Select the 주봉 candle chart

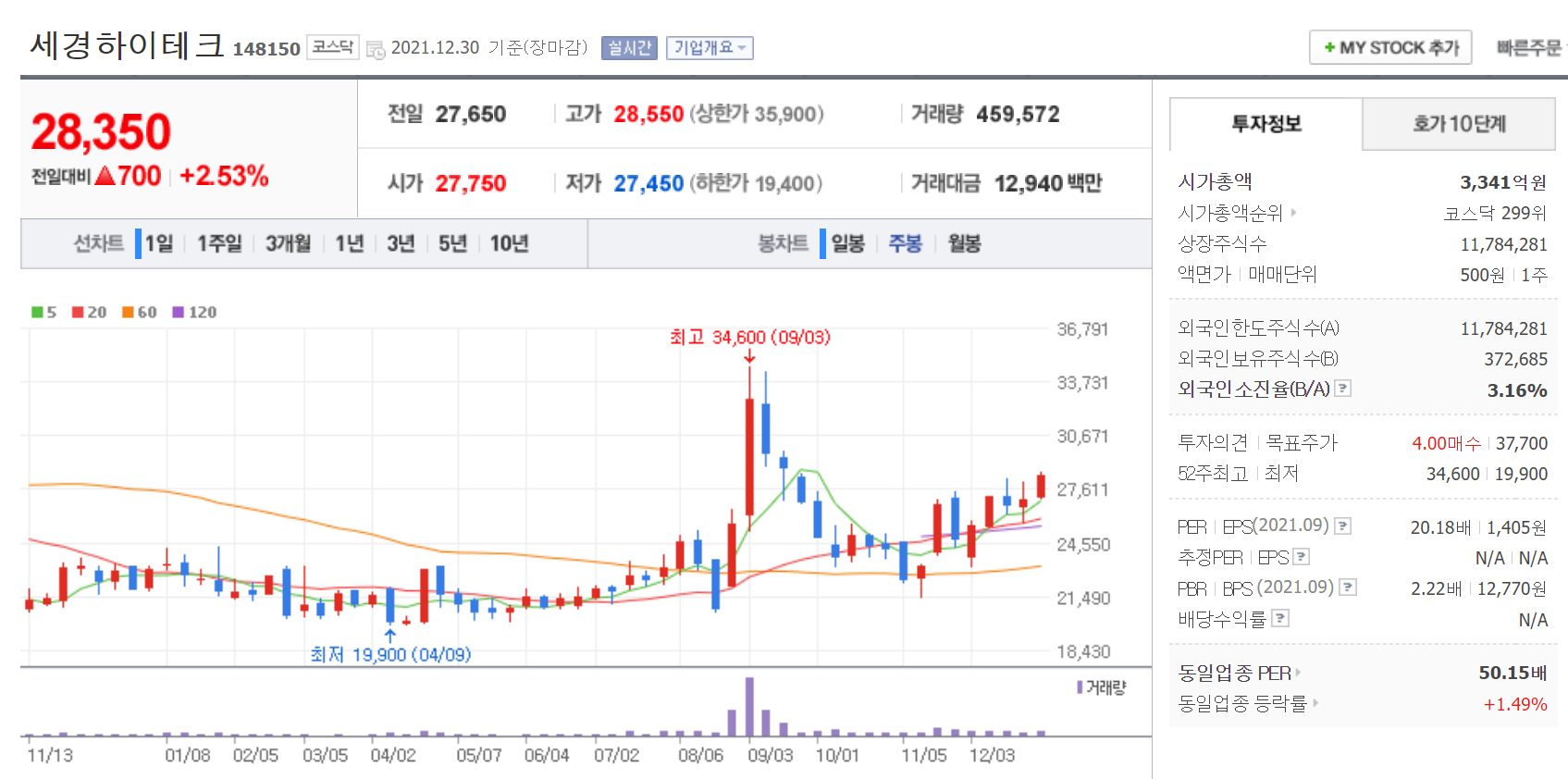click(905, 243)
